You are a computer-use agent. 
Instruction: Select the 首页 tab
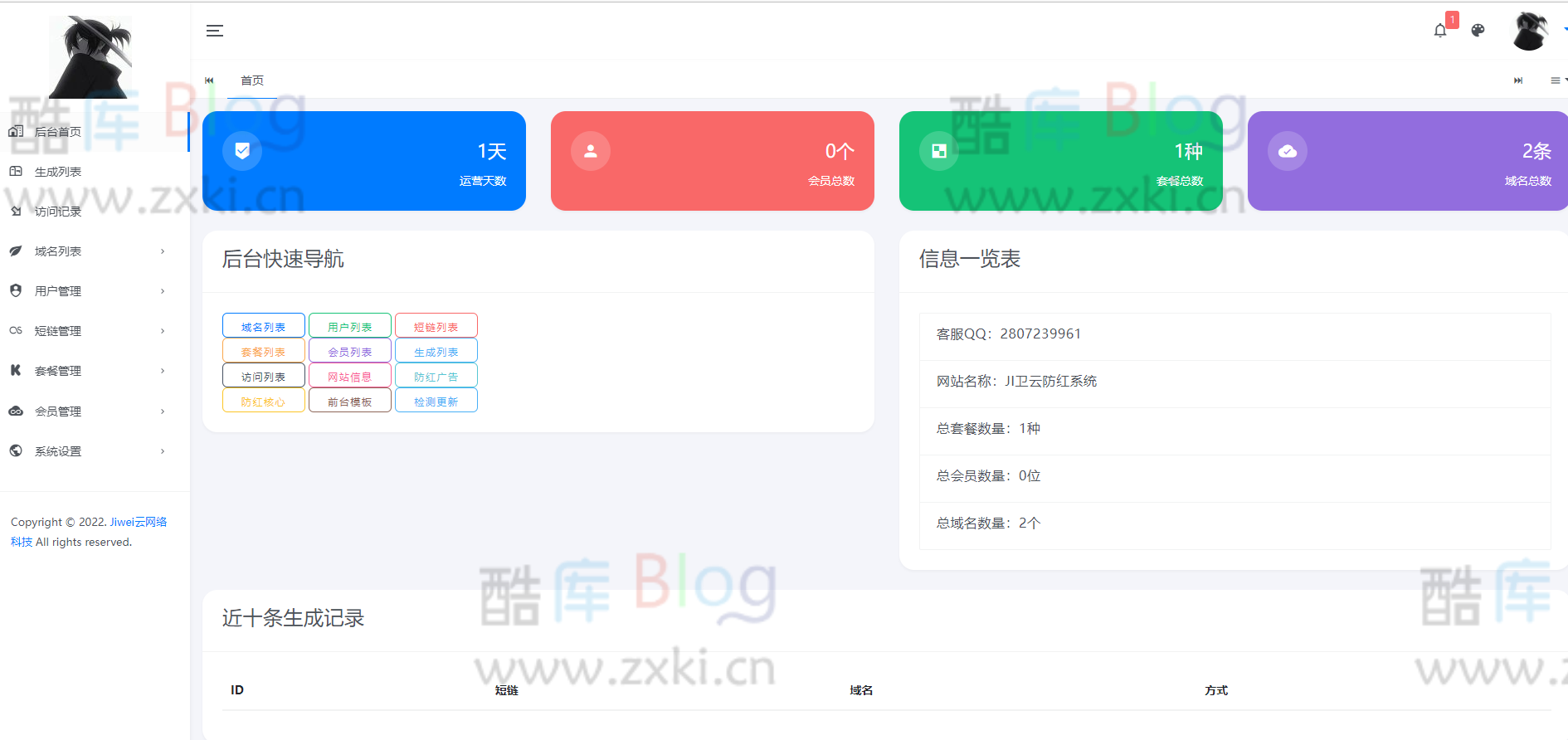(x=252, y=80)
